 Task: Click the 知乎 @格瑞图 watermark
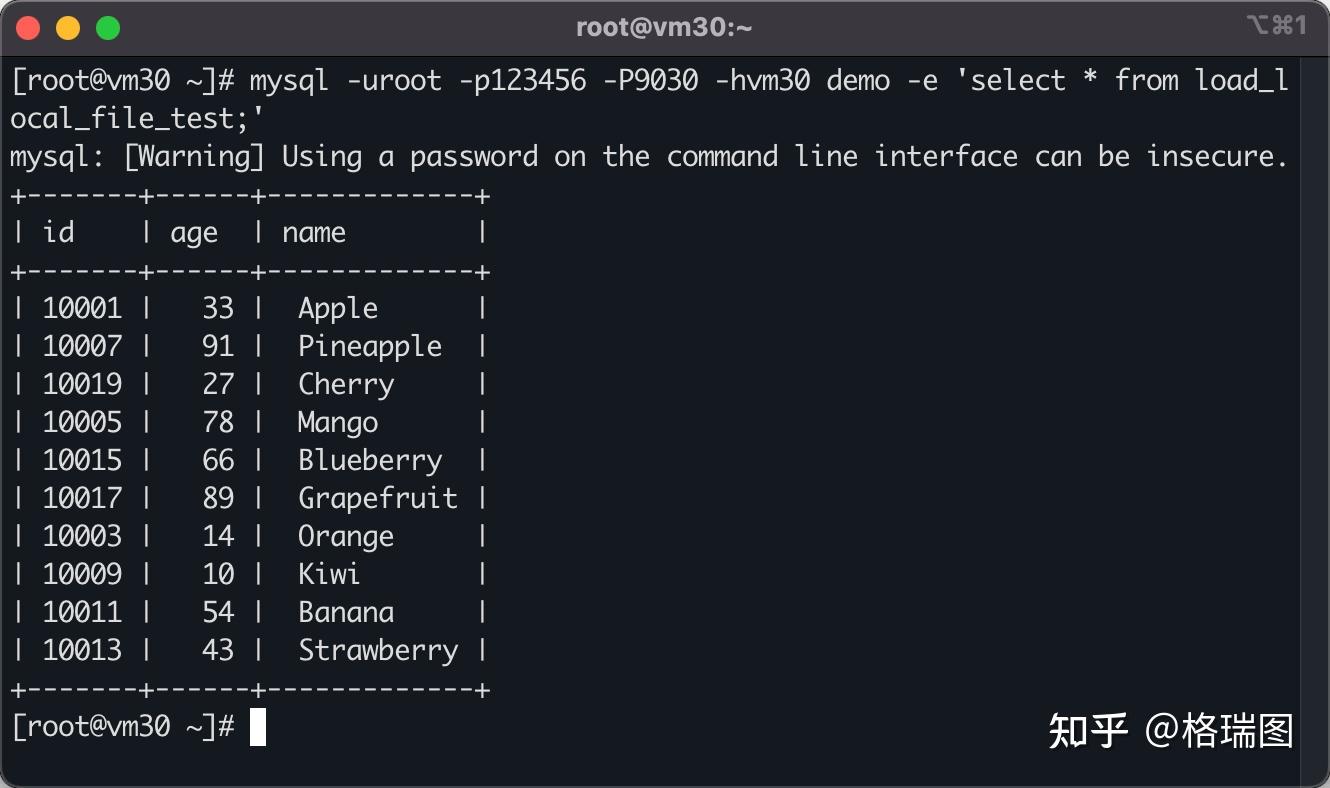click(x=1170, y=731)
